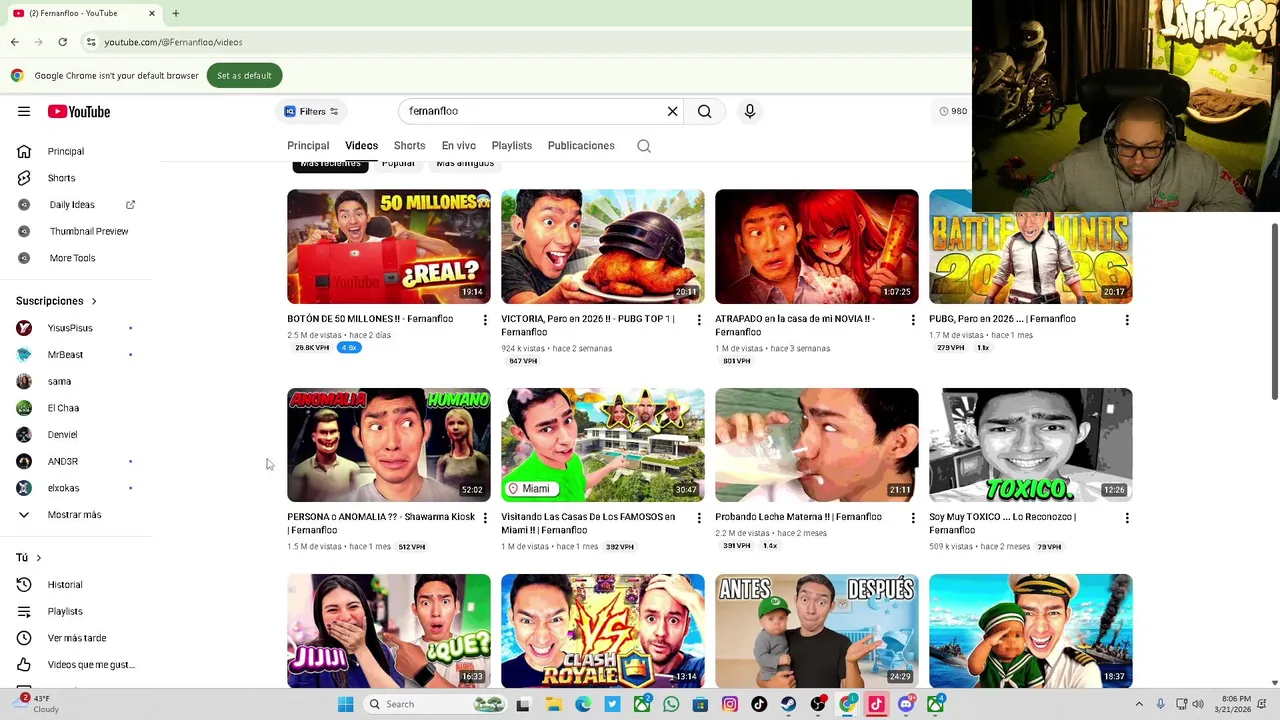This screenshot has height=720, width=1280.
Task: Open Ver más tarde clock icon
Action: 24,638
